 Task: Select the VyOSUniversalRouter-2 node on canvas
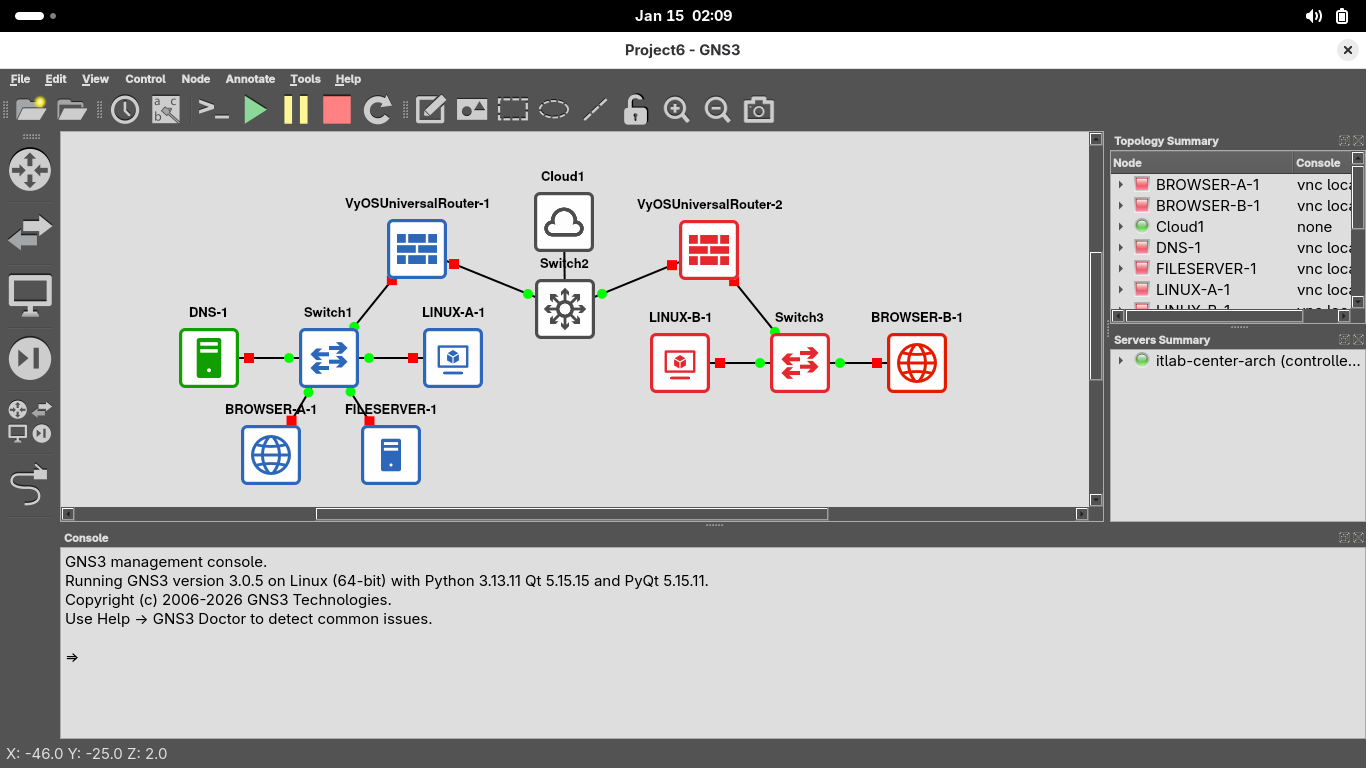708,249
